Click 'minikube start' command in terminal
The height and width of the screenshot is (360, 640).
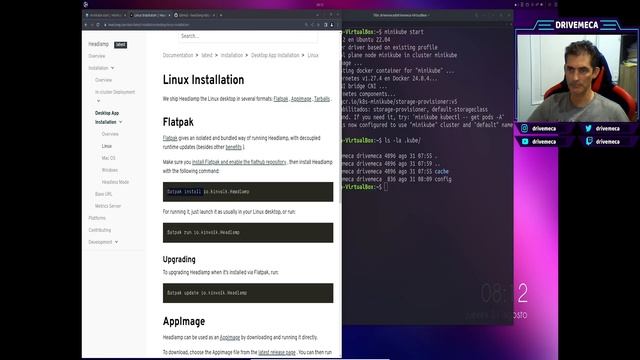(403, 32)
